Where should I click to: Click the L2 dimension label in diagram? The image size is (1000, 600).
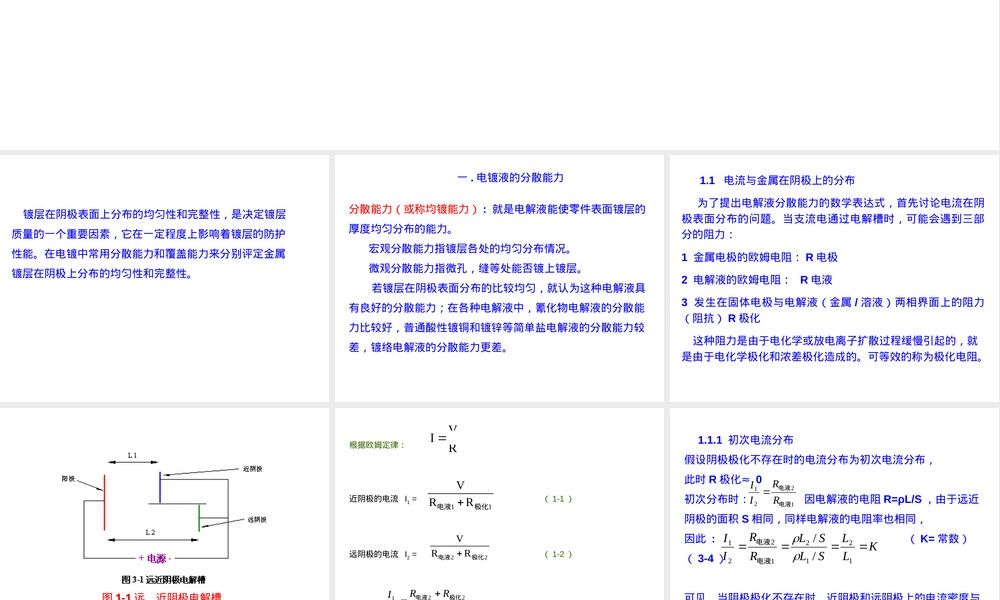click(x=150, y=532)
